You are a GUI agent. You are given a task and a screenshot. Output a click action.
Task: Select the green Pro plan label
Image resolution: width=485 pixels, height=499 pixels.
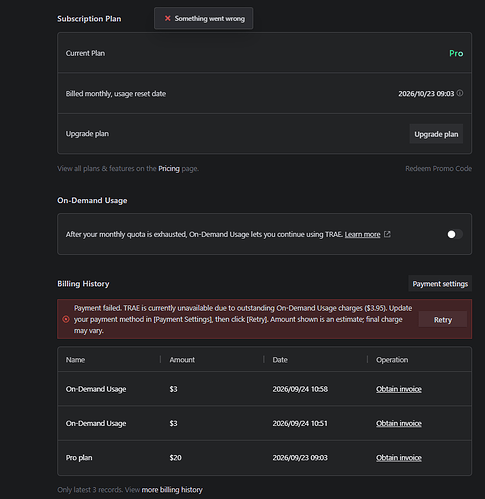[456, 53]
